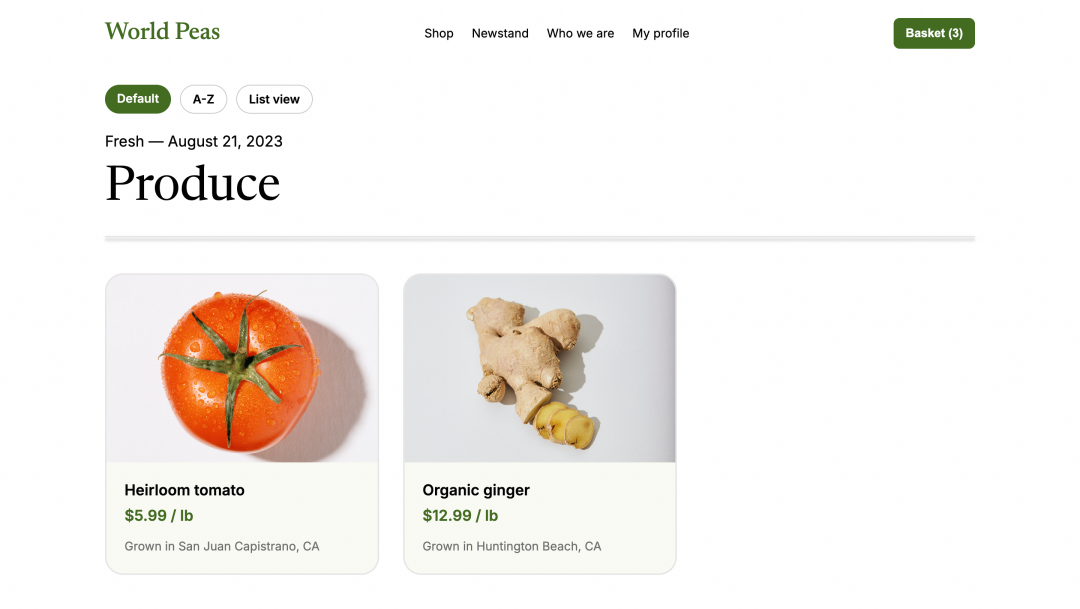Image resolution: width=1080 pixels, height=609 pixels.
Task: Open the Organic ginger product title
Action: 476,490
